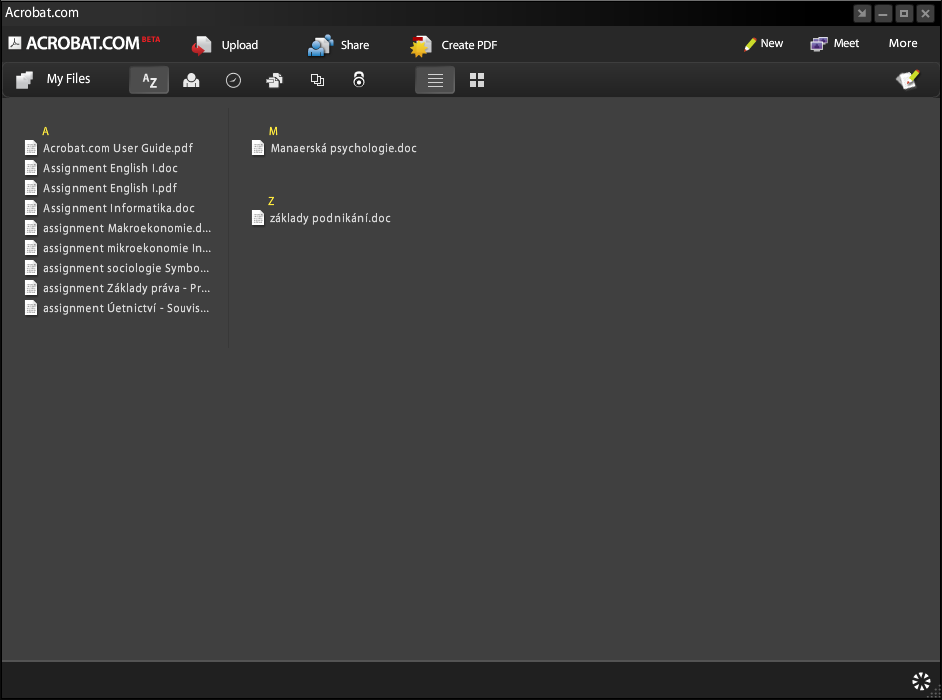Click file icon beside Manaerská psychologie.doc
Screen dimensions: 942x700
click(258, 148)
